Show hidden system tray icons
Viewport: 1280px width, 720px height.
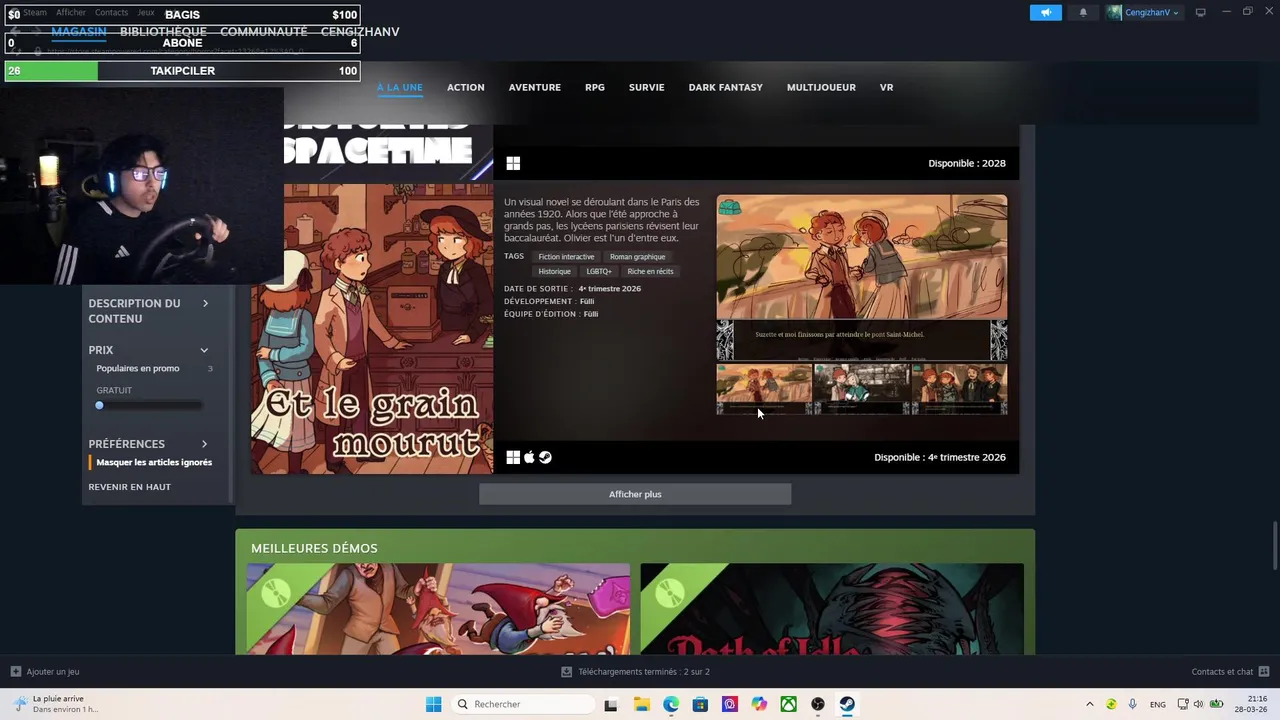[x=1090, y=704]
